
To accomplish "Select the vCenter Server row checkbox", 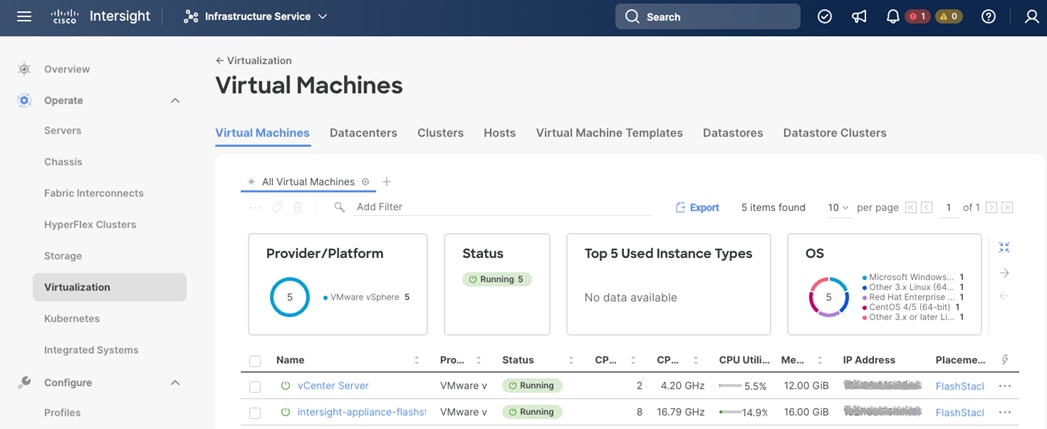I will coord(255,387).
